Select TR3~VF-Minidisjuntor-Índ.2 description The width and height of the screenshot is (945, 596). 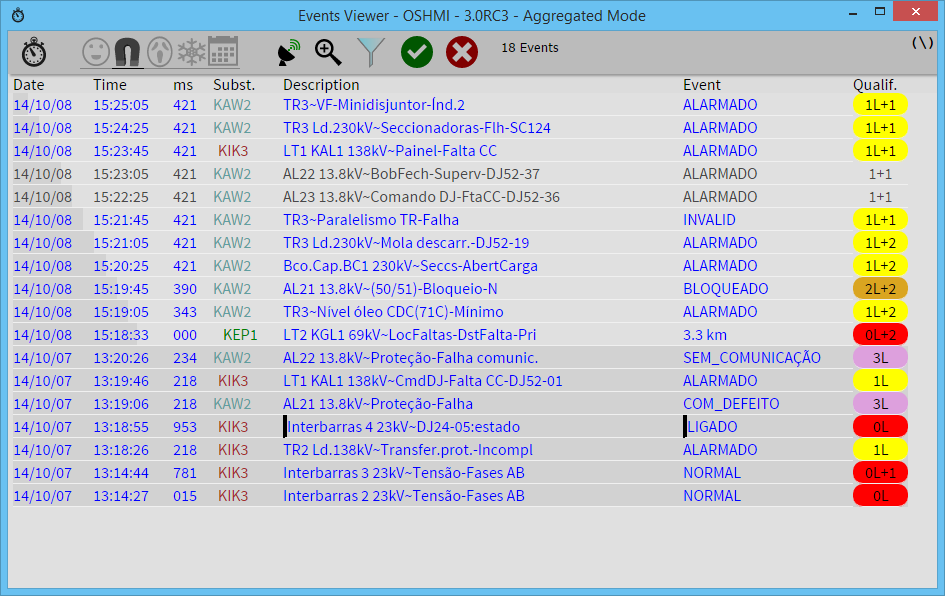click(x=374, y=105)
